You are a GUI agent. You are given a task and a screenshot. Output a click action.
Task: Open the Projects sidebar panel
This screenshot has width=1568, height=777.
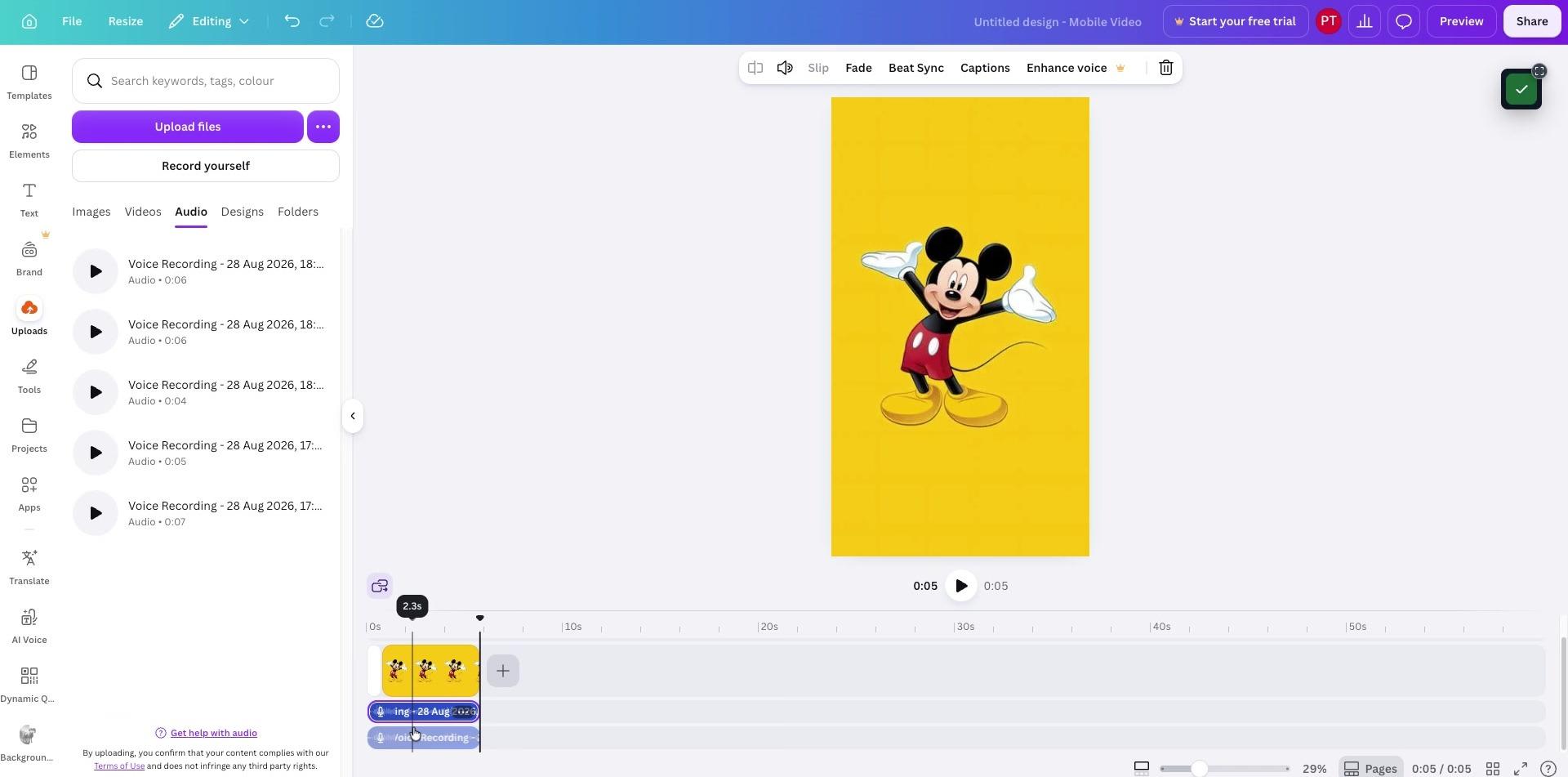coord(29,435)
